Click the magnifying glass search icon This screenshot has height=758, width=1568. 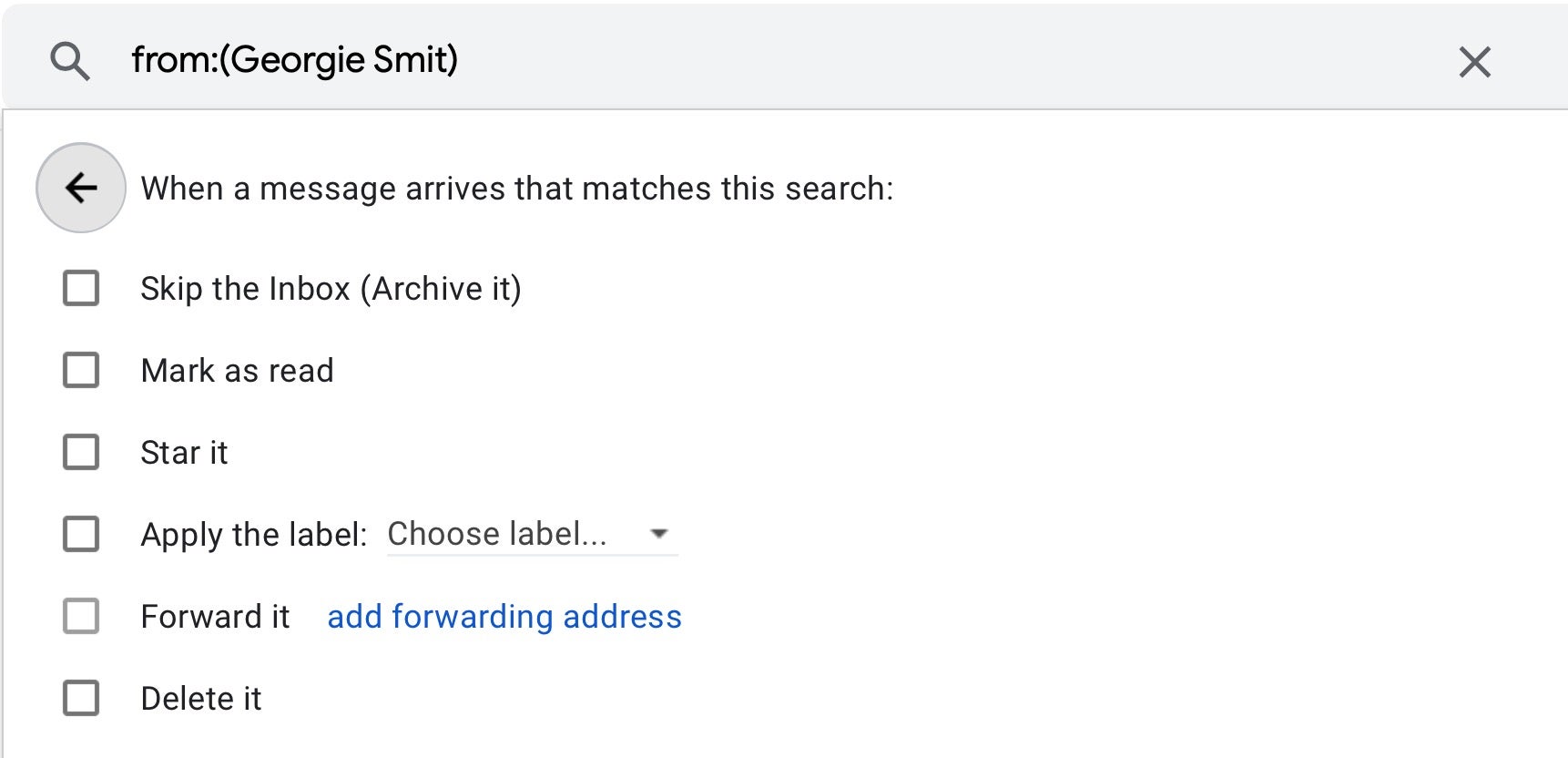click(x=70, y=62)
